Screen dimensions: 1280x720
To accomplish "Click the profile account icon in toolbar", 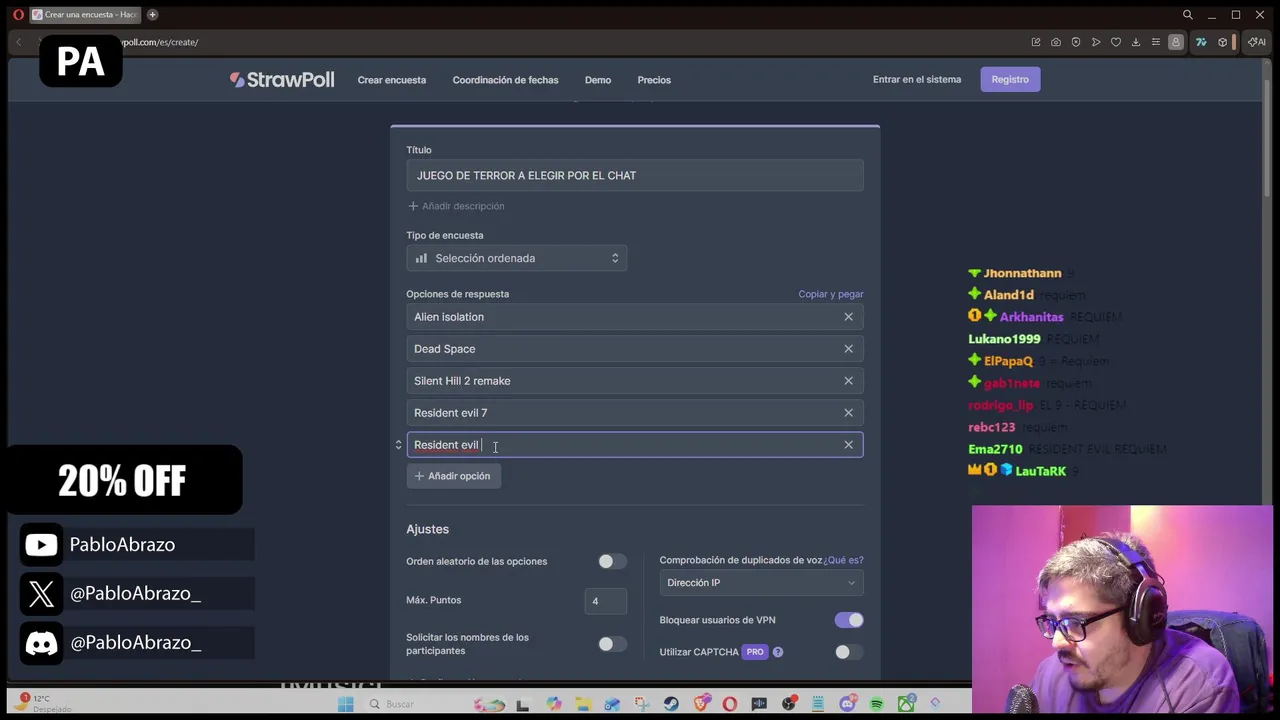I will 1176,42.
